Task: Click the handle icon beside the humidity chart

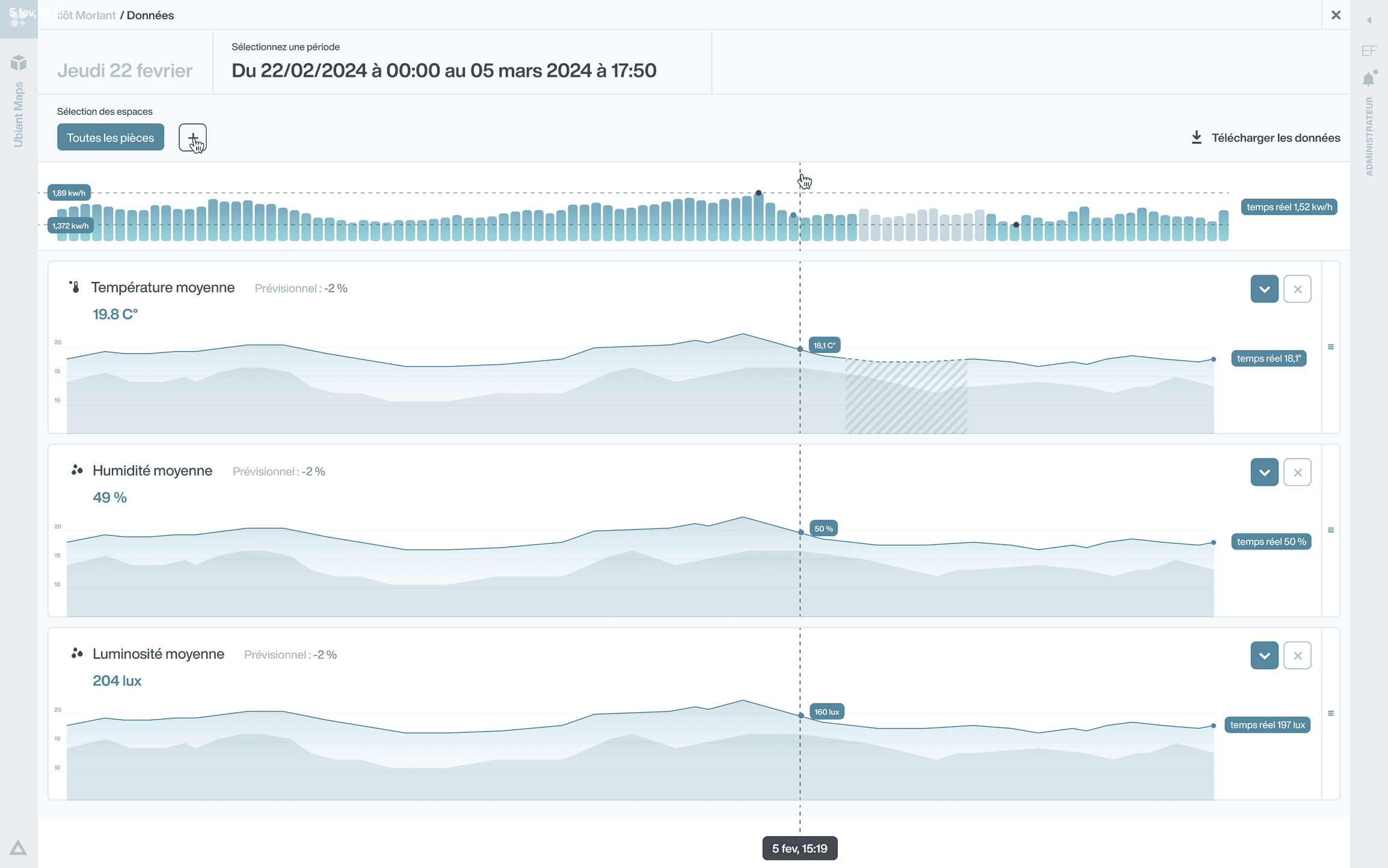Action: point(1331,530)
